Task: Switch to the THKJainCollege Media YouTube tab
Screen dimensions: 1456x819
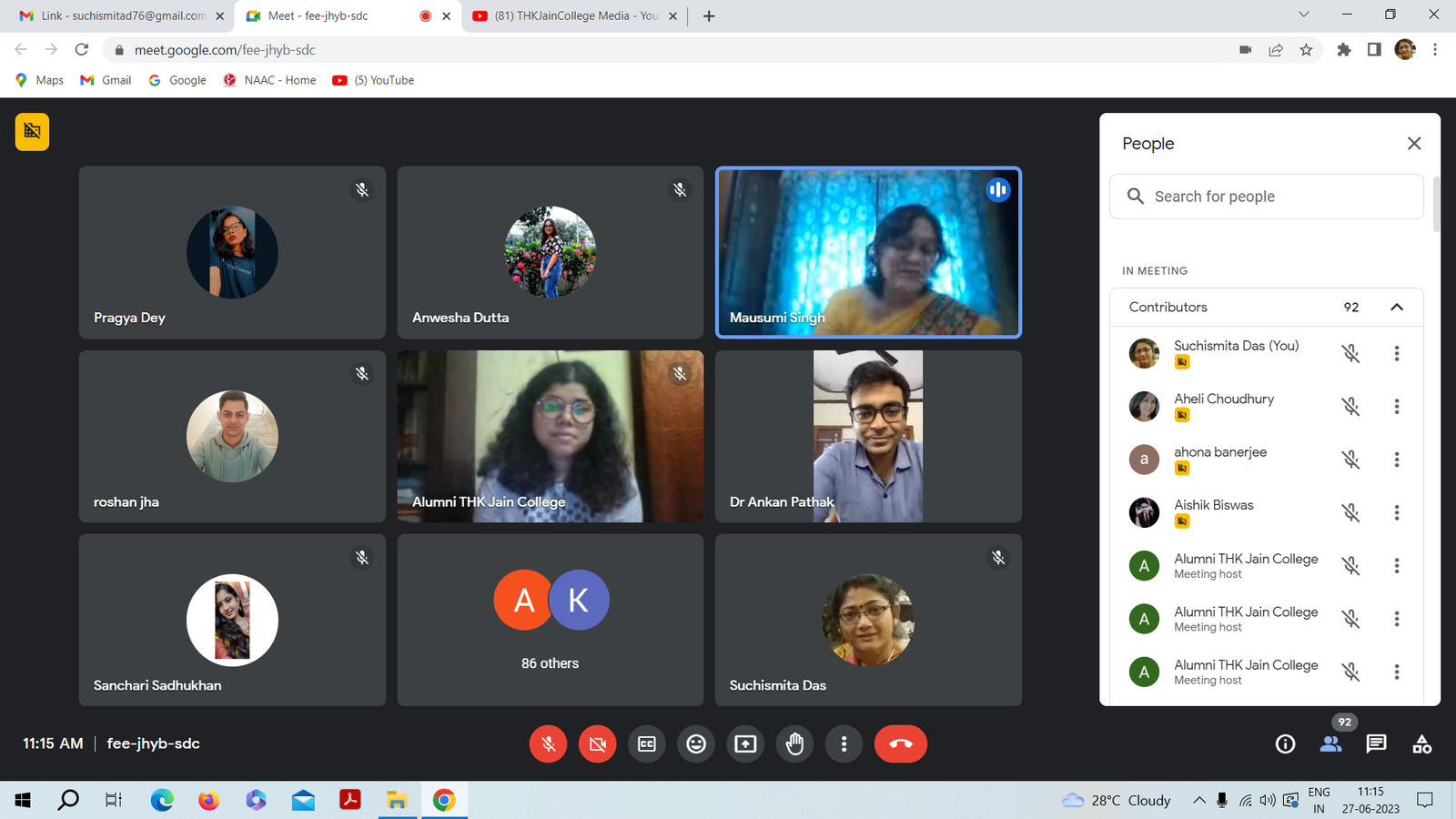Action: coord(575,15)
